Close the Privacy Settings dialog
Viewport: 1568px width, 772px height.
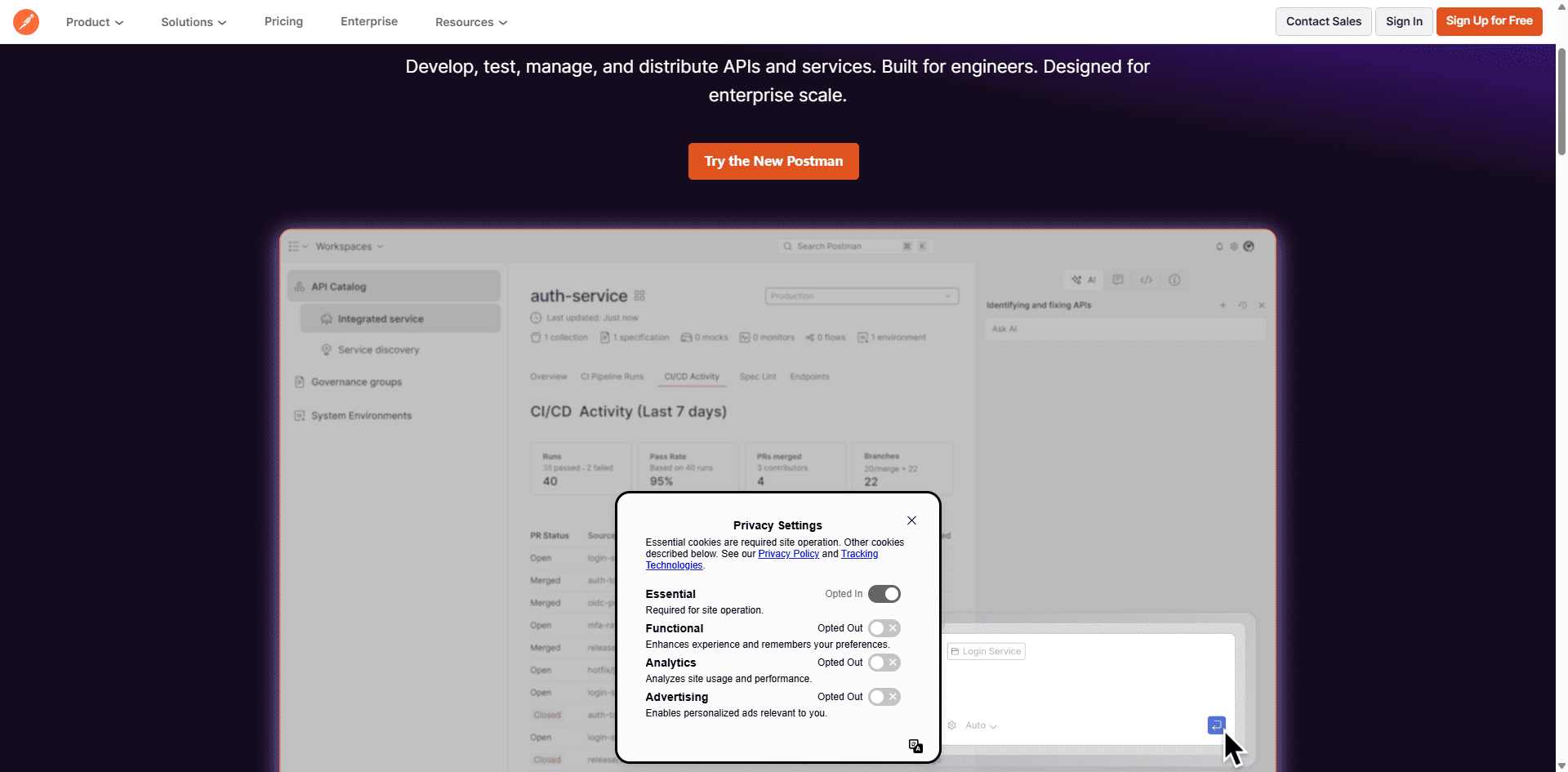point(911,520)
